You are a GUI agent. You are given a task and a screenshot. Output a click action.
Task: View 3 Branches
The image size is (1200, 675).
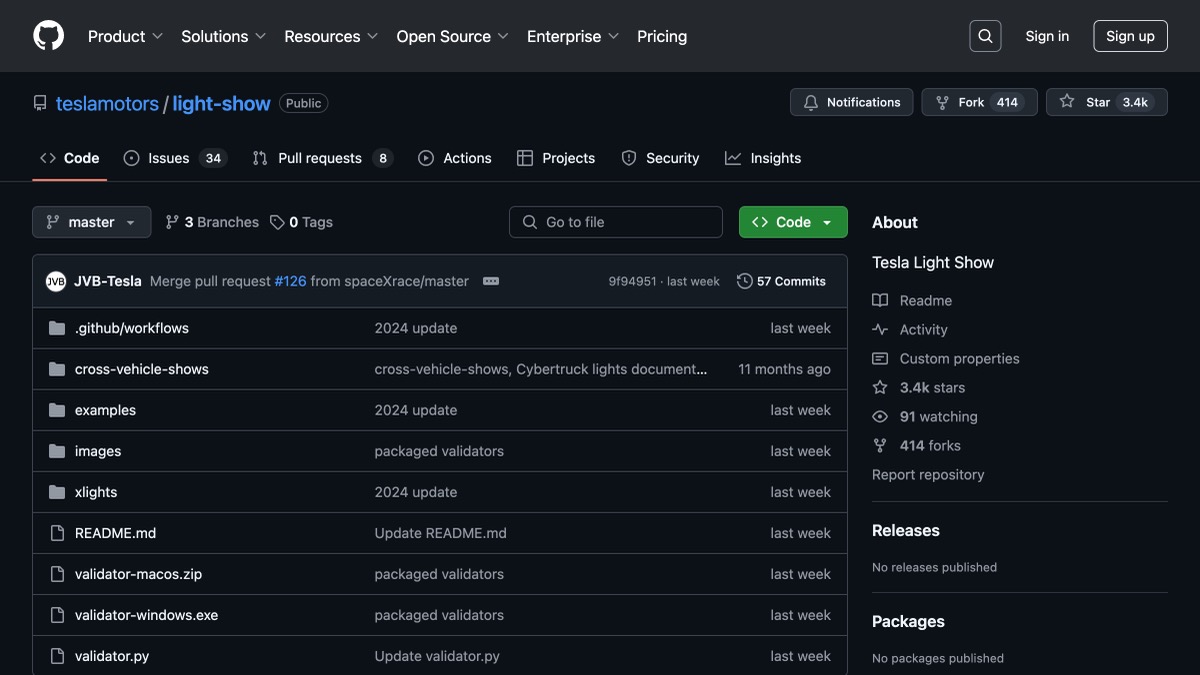[212, 222]
